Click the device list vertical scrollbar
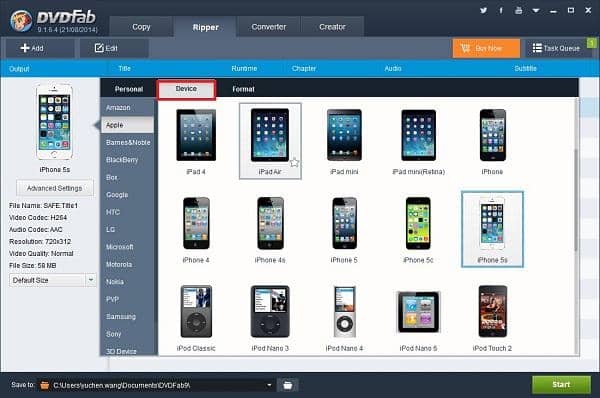 coord(576,199)
